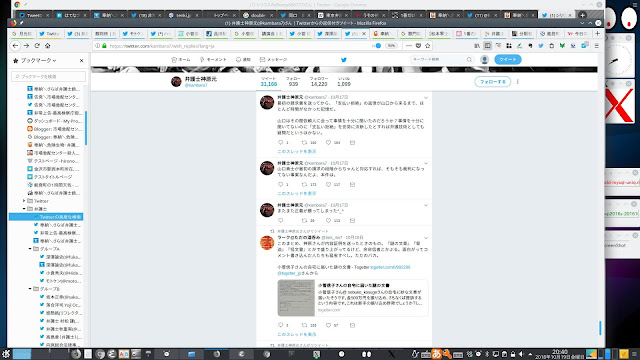Screen dimensions: 640x360
Task: Open the Firefox home page icon
Action: coord(47,46)
